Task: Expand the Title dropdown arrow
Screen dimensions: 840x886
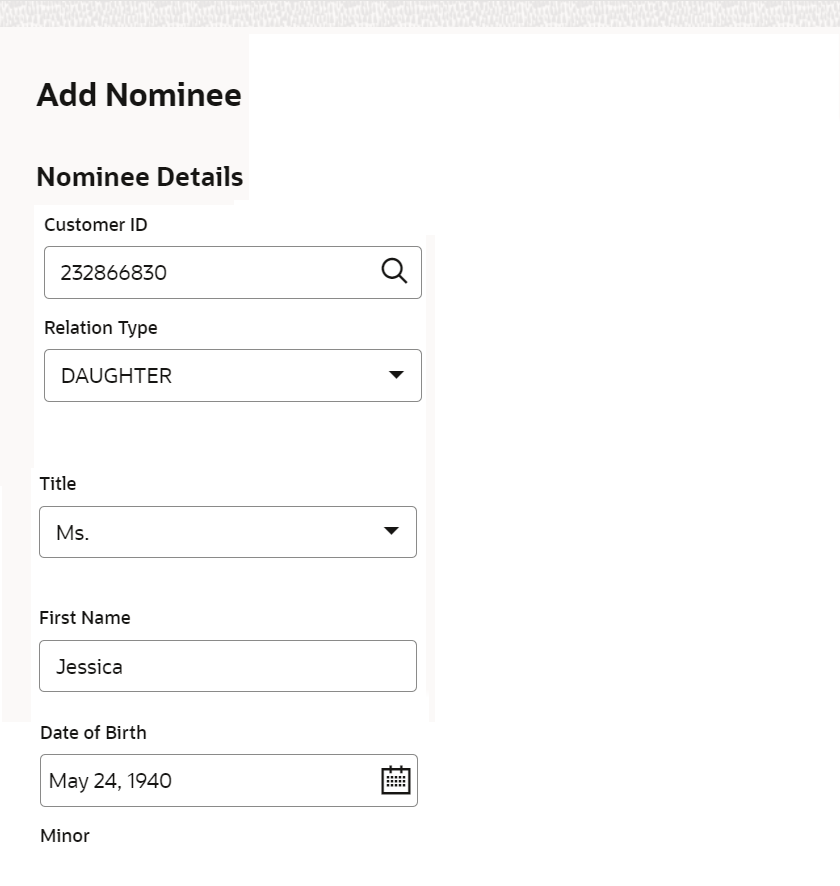Action: pos(391,531)
